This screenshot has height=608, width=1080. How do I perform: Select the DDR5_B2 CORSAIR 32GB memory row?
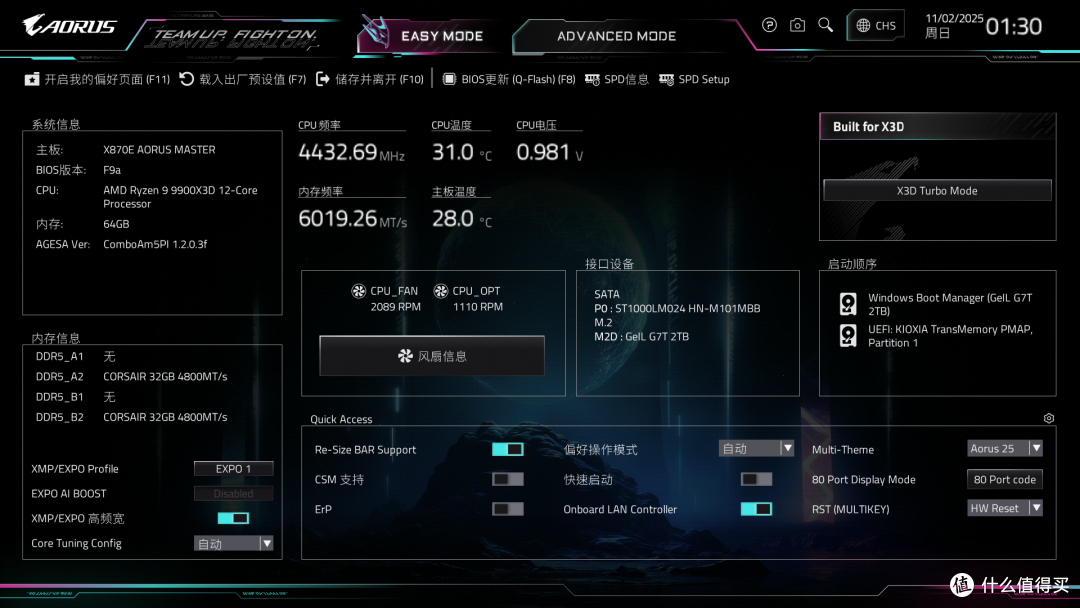pyautogui.click(x=132, y=417)
